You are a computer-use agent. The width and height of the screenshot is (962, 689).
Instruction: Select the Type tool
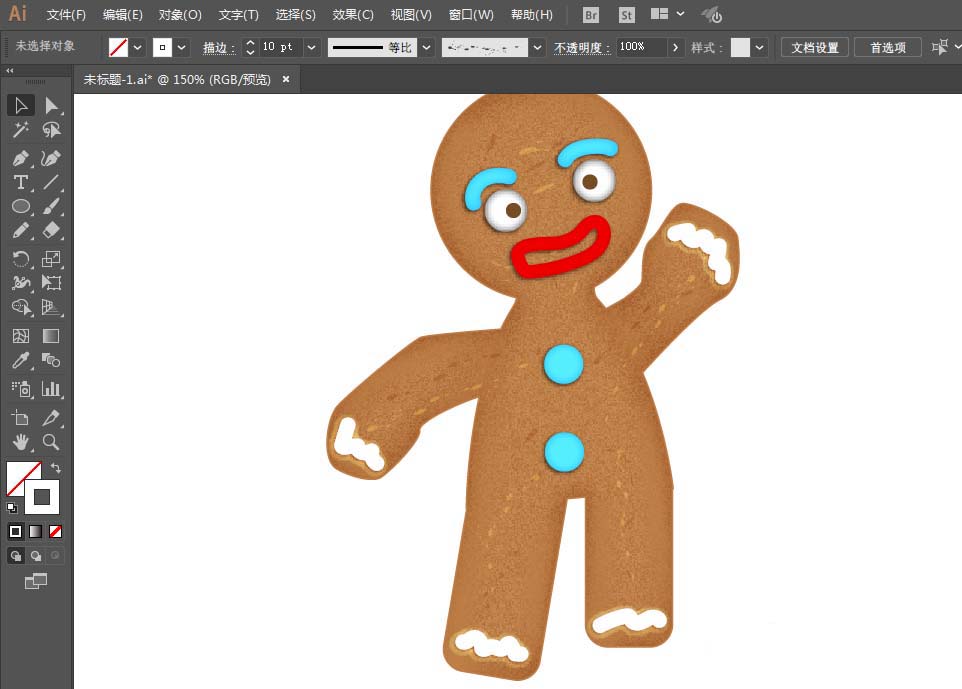point(21,182)
